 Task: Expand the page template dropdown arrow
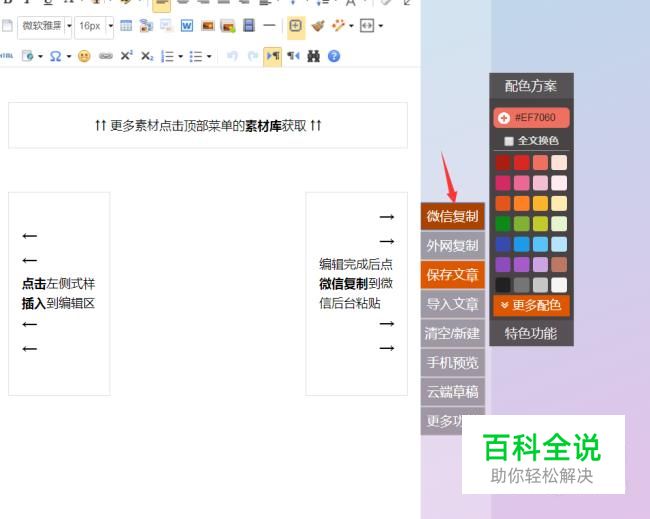click(40, 56)
